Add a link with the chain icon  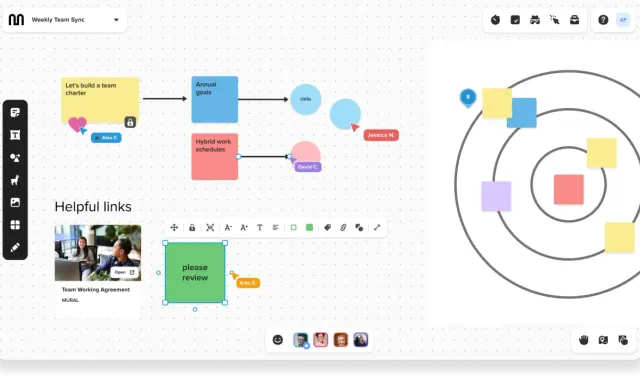pos(343,228)
